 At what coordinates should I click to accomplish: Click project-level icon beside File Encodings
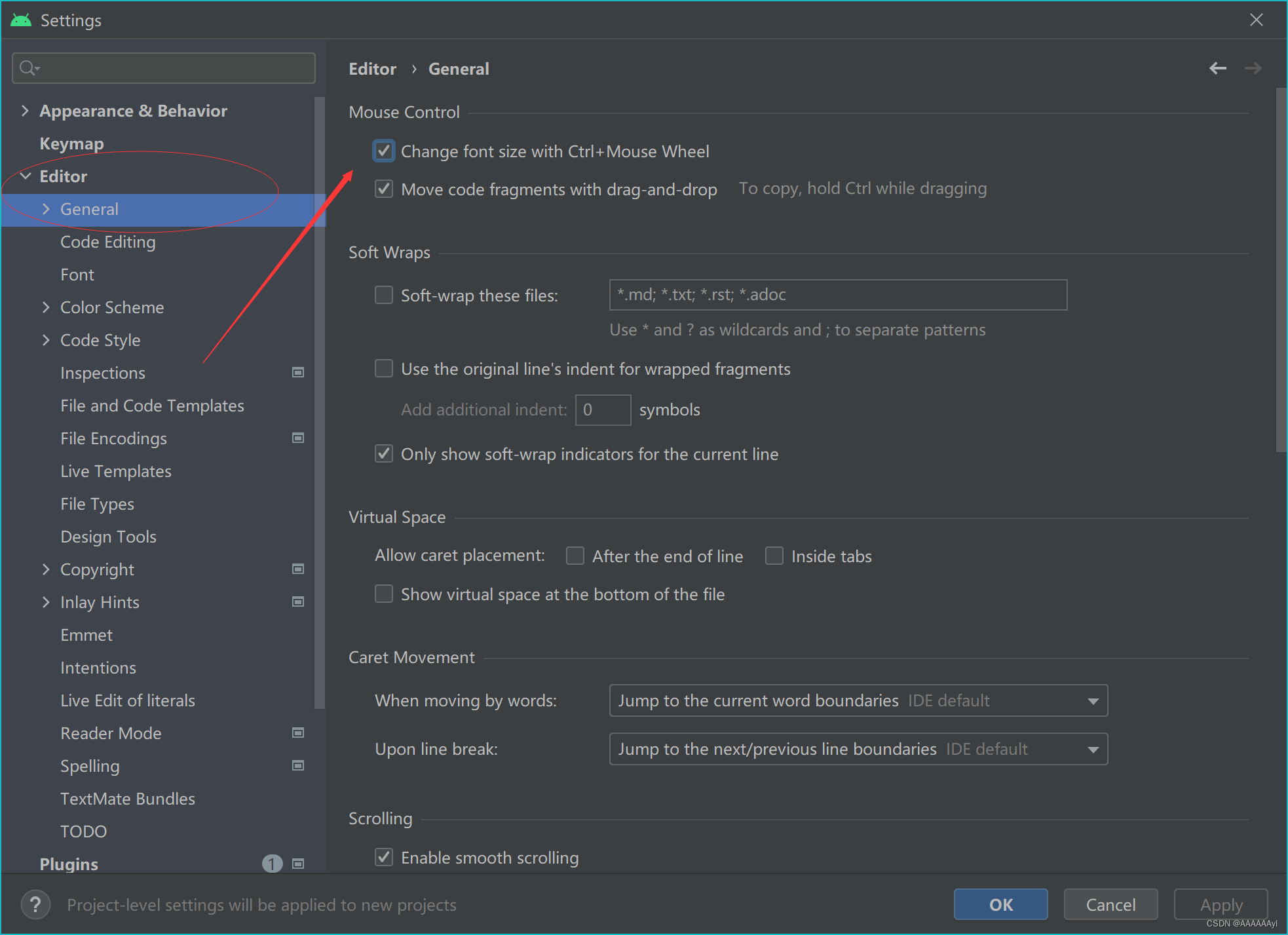pyautogui.click(x=298, y=438)
